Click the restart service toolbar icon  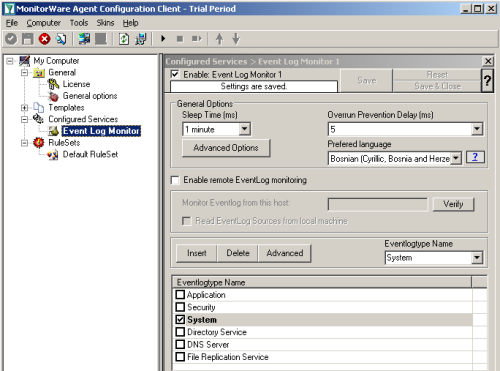click(x=197, y=39)
